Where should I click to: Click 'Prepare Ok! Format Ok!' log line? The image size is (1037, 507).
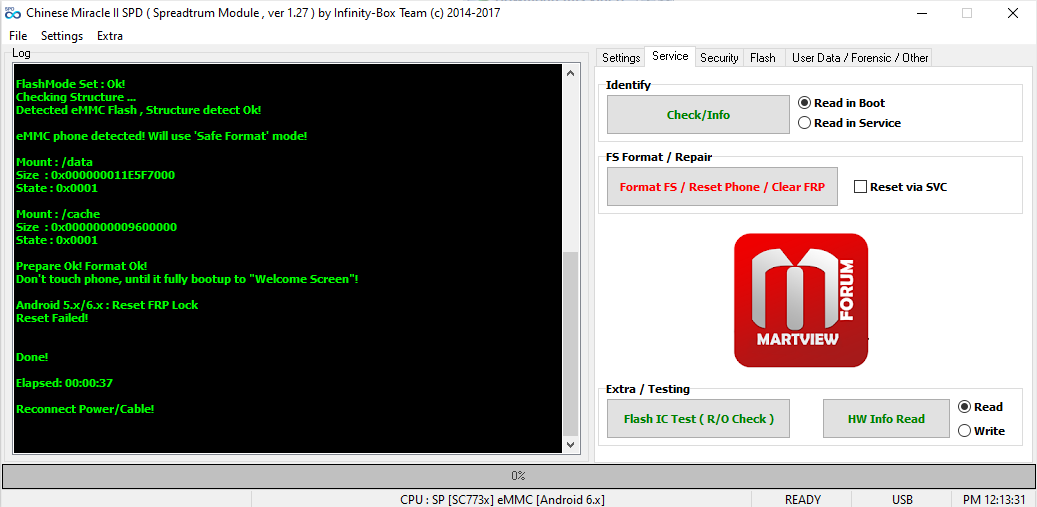point(81,266)
